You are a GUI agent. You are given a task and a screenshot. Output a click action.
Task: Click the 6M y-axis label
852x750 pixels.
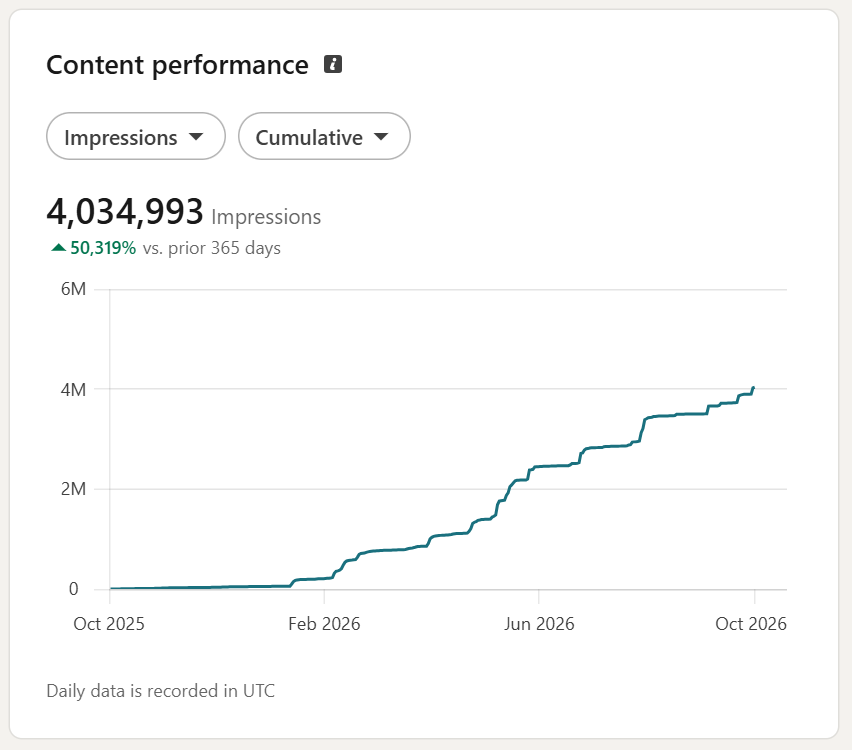click(x=73, y=289)
